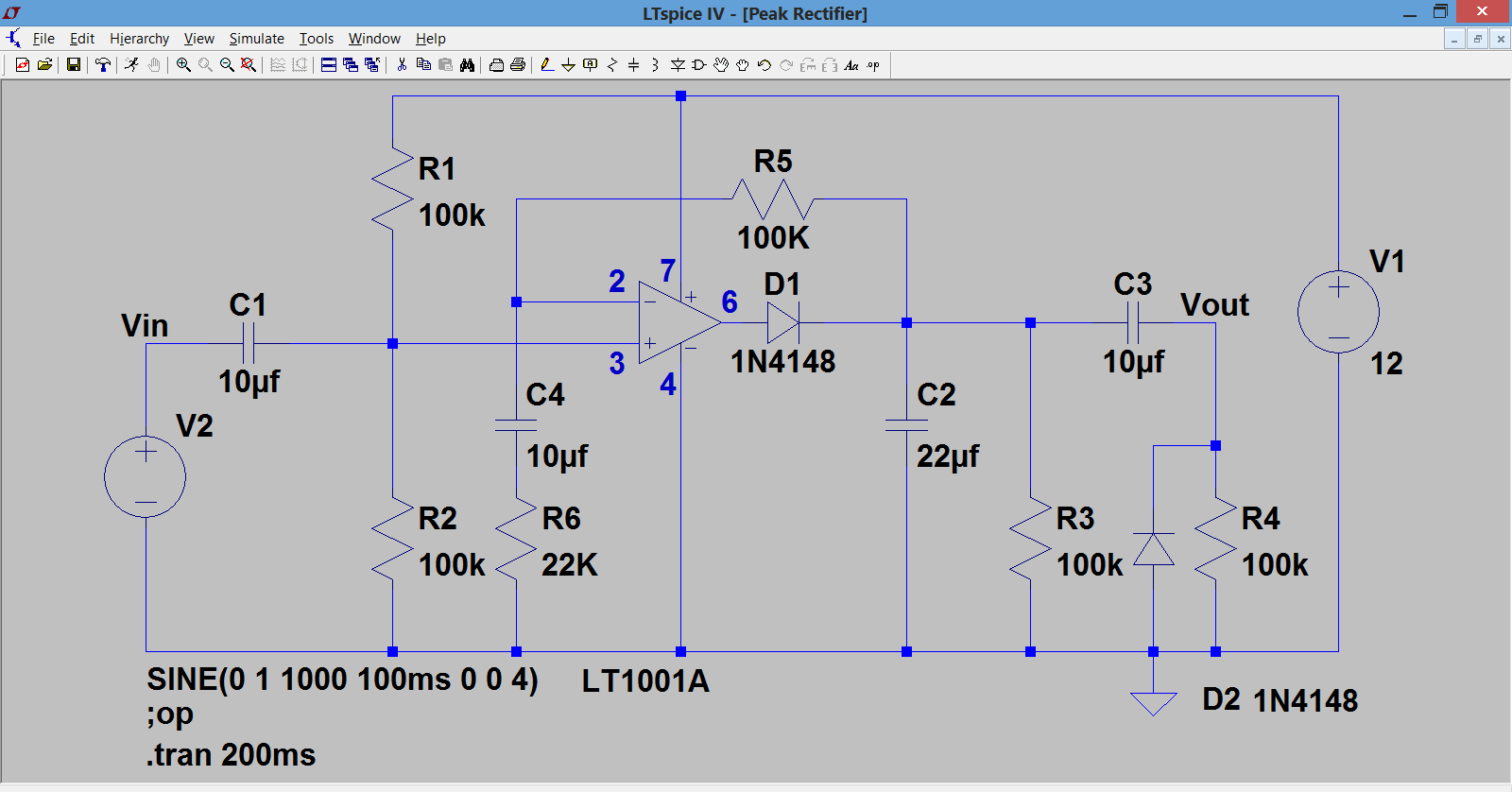Undo the last action
The height and width of the screenshot is (792, 1512).
[765, 64]
